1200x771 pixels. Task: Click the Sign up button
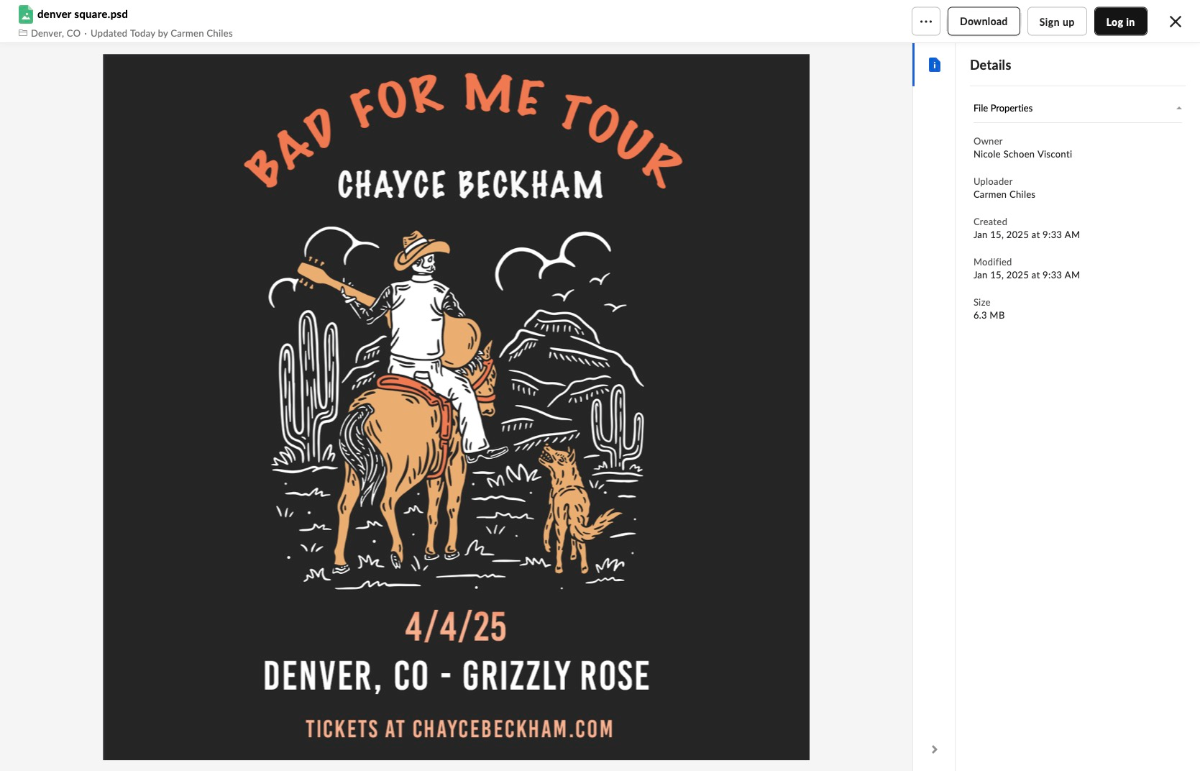[1056, 21]
